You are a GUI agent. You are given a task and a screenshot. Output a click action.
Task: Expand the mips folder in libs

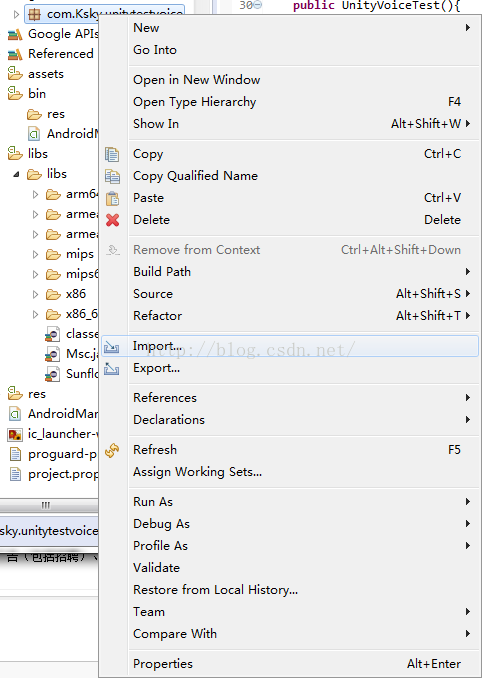pos(35,254)
